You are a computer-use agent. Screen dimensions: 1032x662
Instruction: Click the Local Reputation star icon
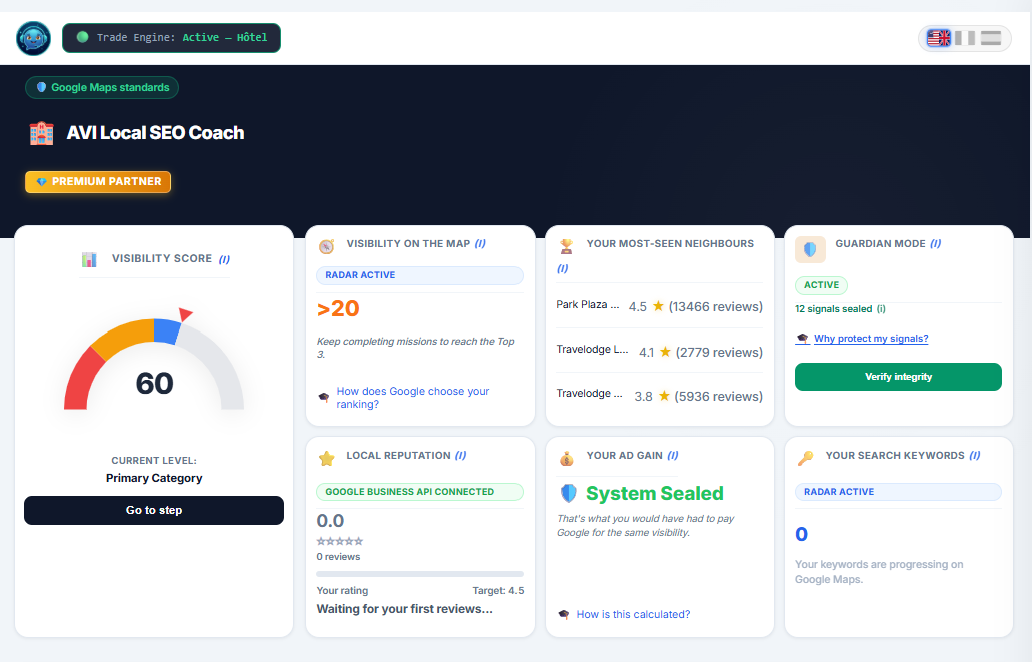325,457
